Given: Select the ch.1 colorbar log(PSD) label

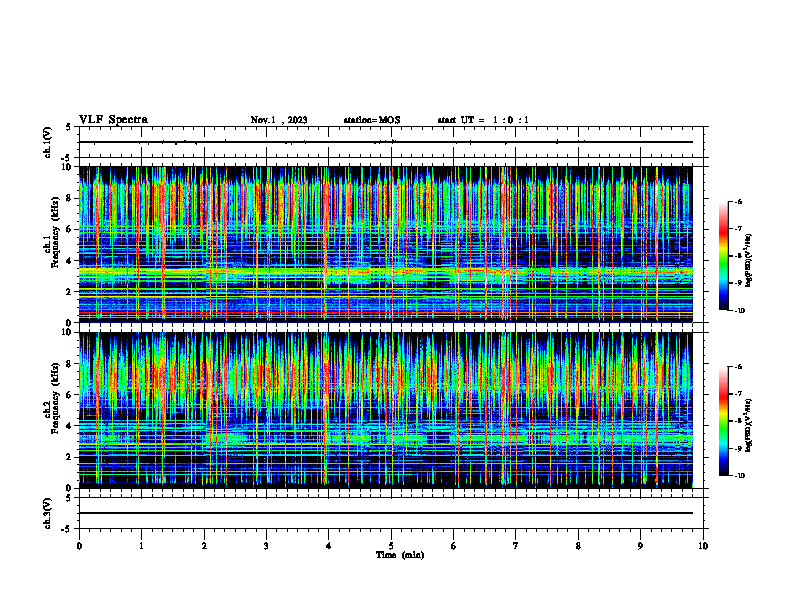Looking at the screenshot, I should click(x=749, y=261).
